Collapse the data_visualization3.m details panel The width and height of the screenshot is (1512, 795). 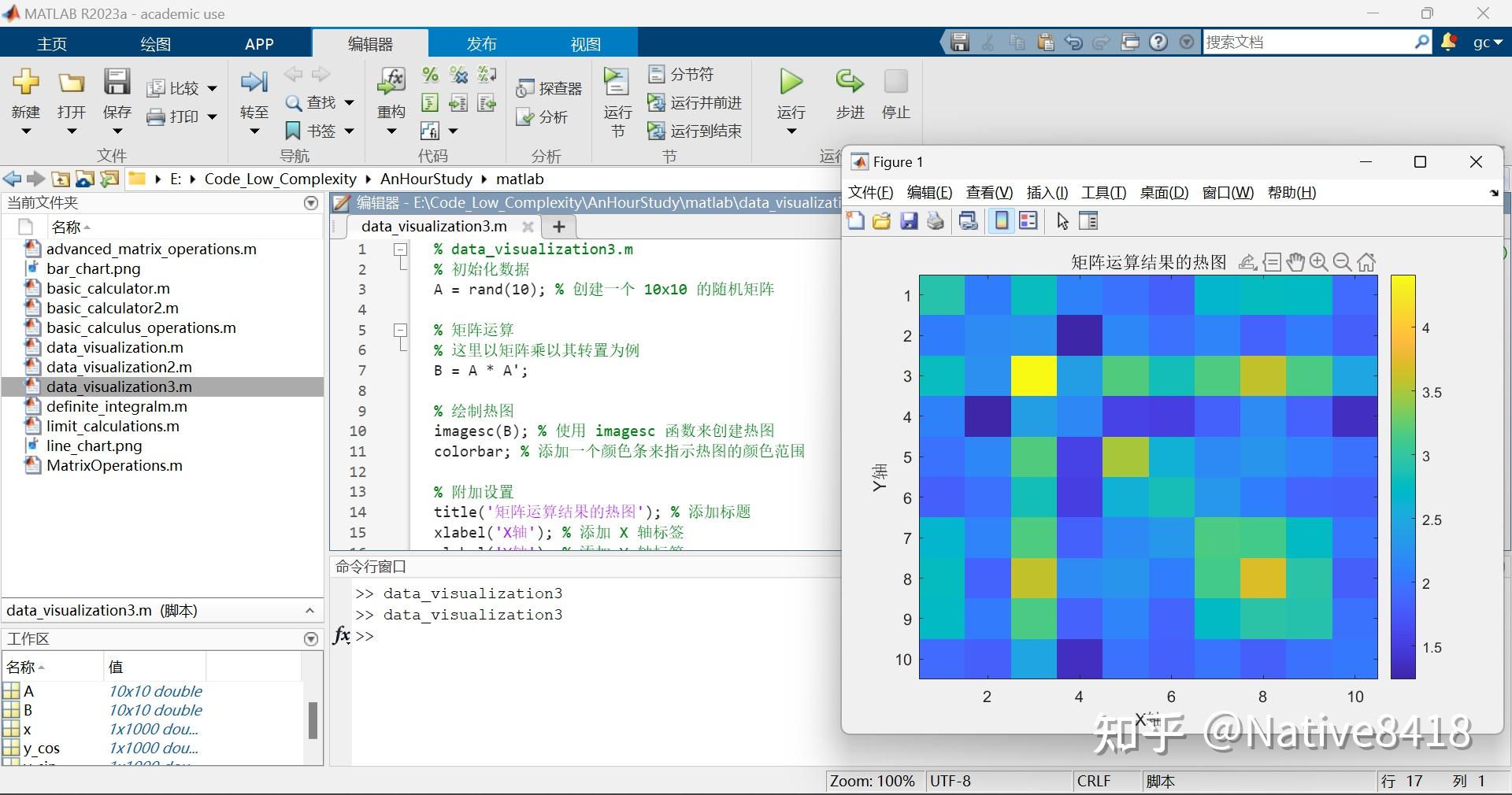click(x=309, y=611)
